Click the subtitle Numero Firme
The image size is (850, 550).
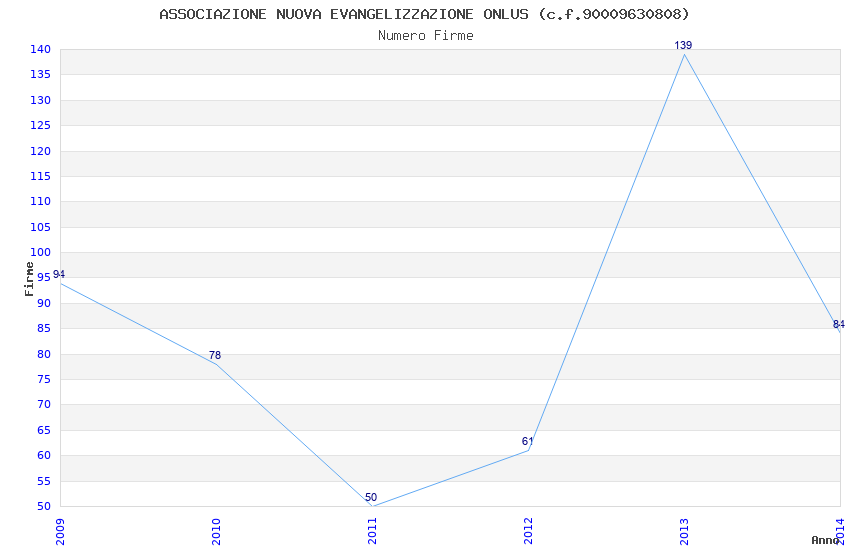426,36
